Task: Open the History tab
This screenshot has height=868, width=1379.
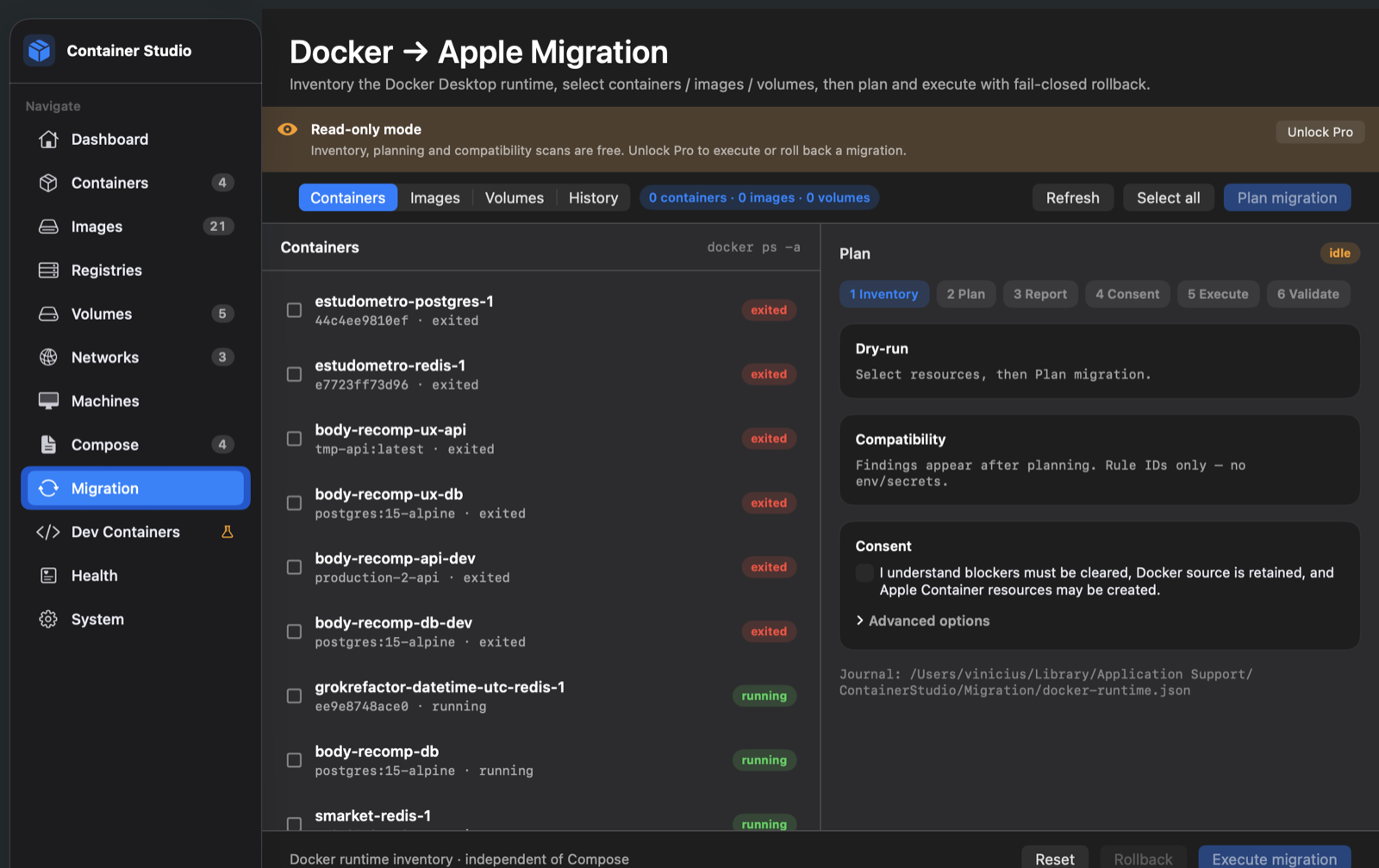Action: [593, 197]
